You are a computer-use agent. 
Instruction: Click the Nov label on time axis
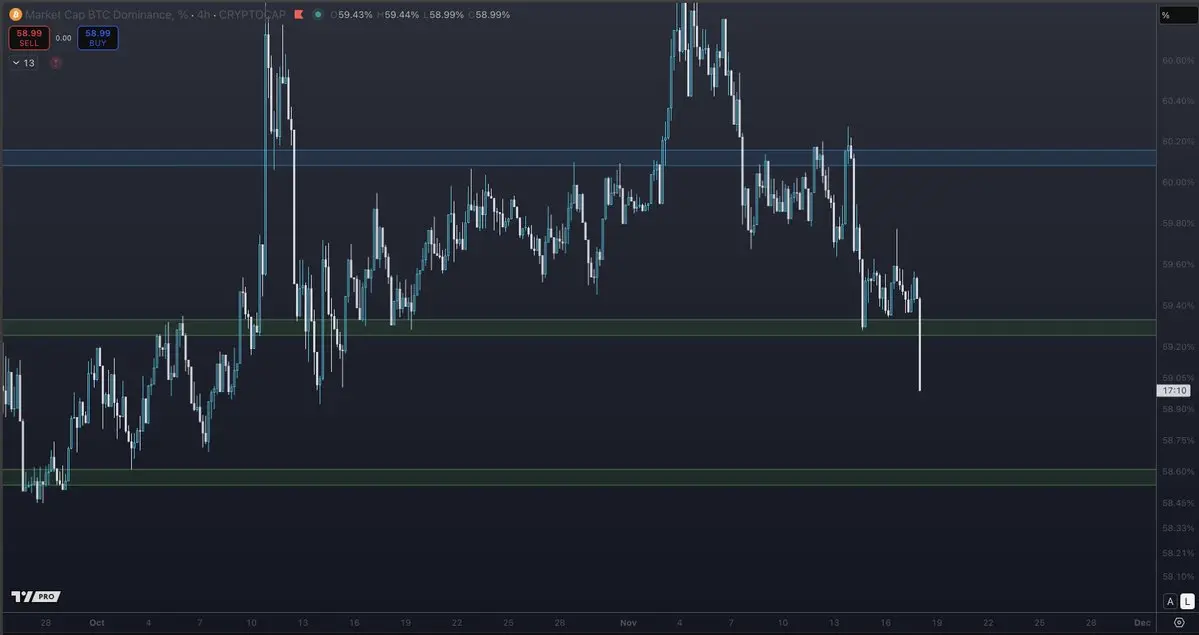tap(628, 623)
